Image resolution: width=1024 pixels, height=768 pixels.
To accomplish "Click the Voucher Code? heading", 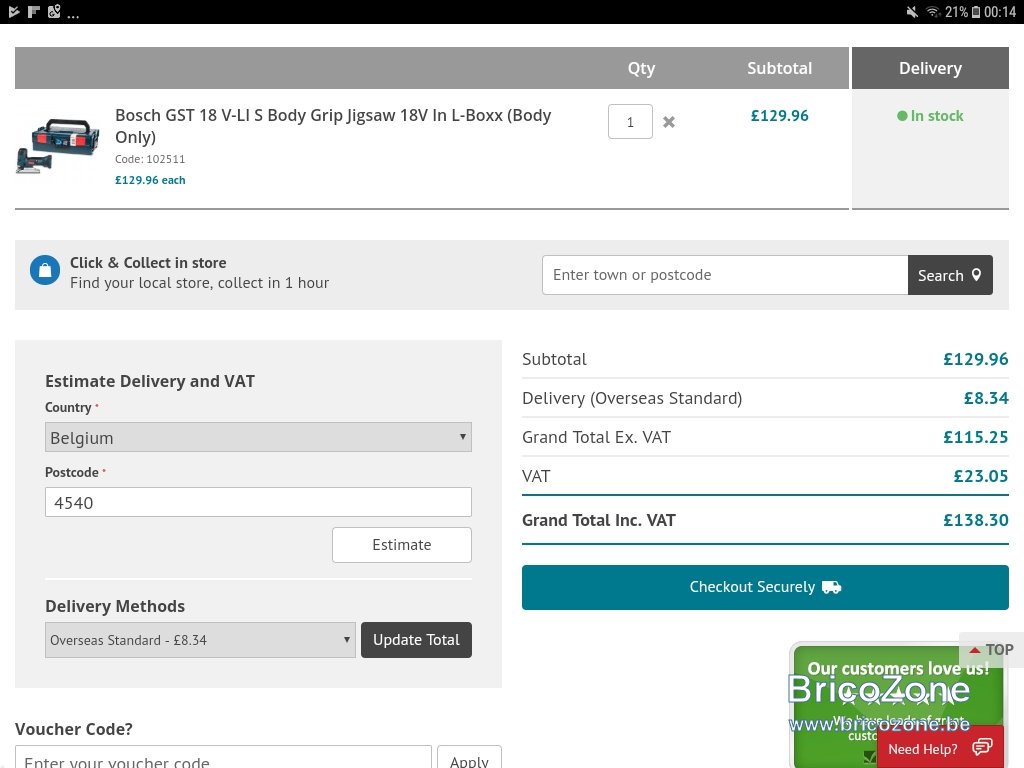I will 74,729.
